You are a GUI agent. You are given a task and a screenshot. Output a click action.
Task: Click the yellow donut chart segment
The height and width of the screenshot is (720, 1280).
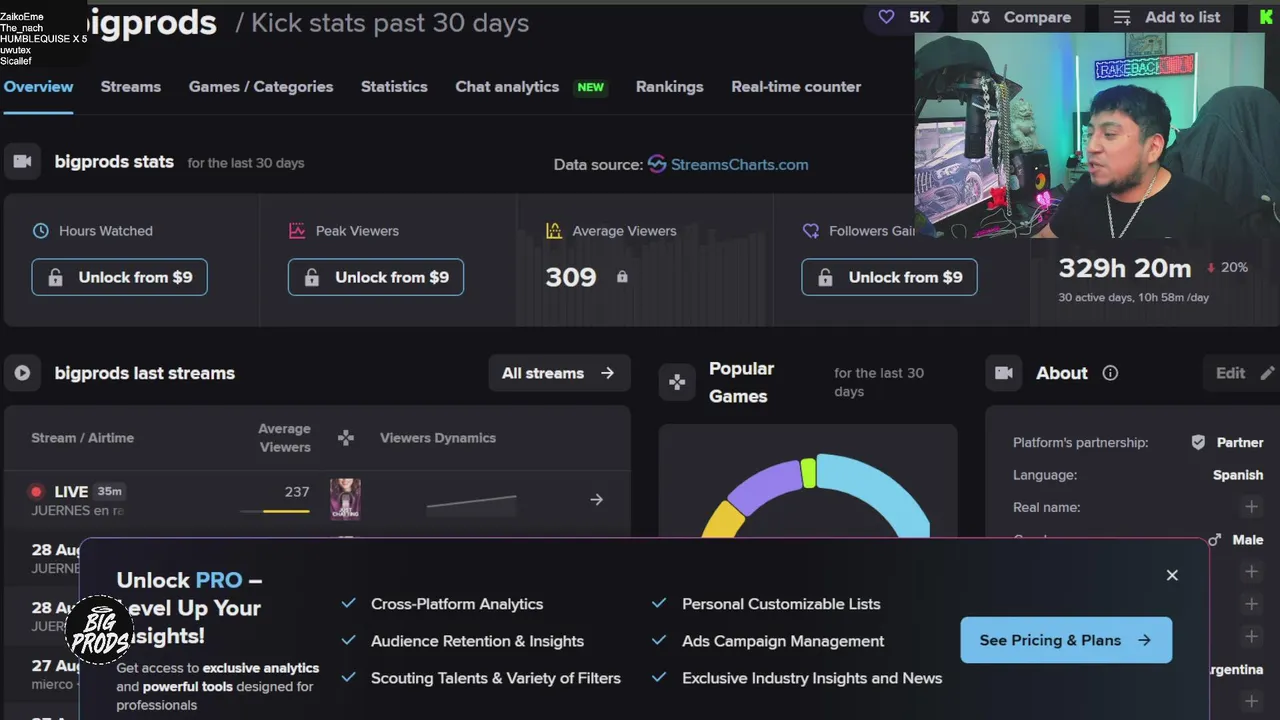tap(722, 520)
